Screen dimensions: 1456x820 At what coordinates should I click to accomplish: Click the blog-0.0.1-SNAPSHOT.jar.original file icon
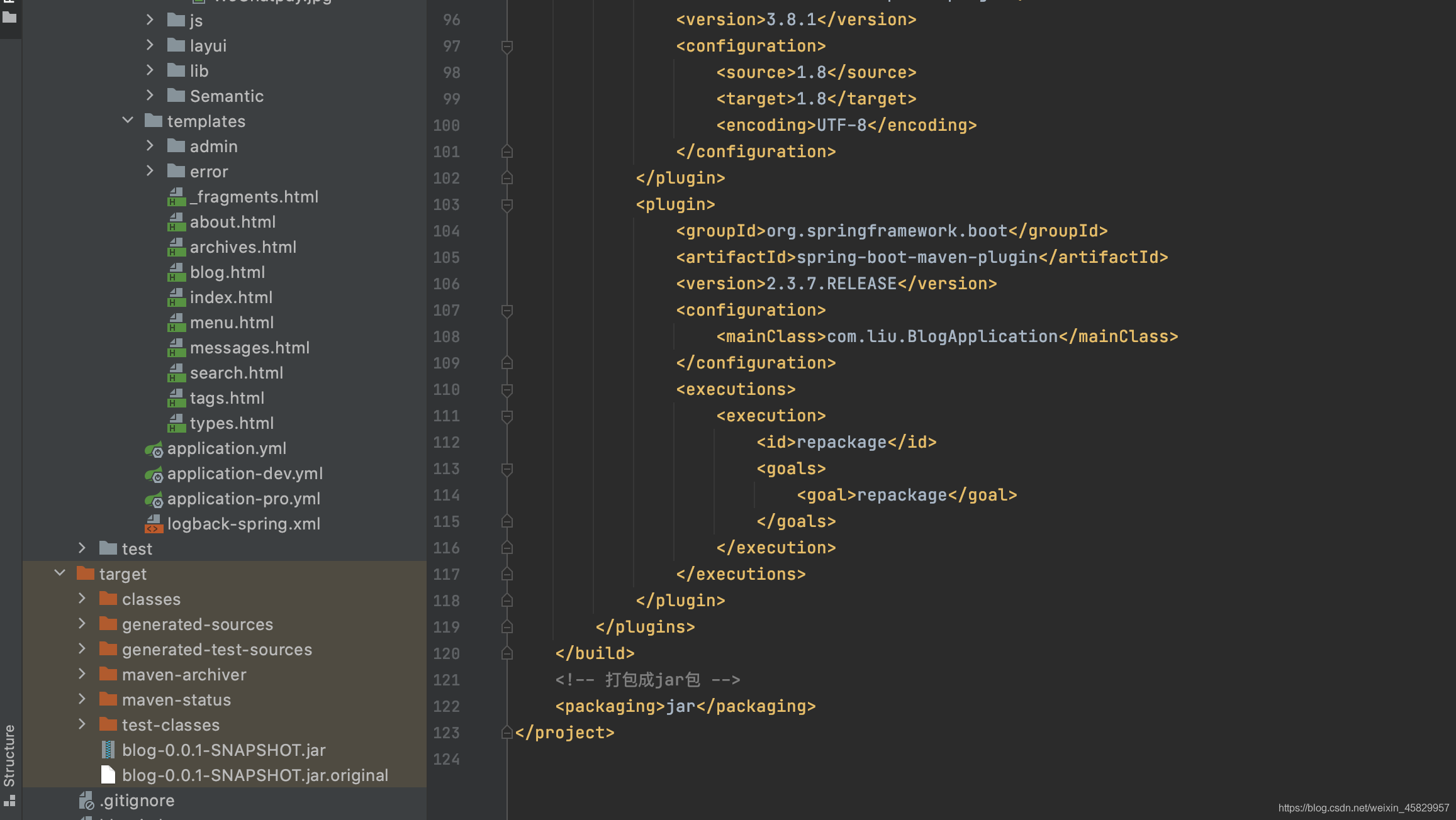(108, 775)
